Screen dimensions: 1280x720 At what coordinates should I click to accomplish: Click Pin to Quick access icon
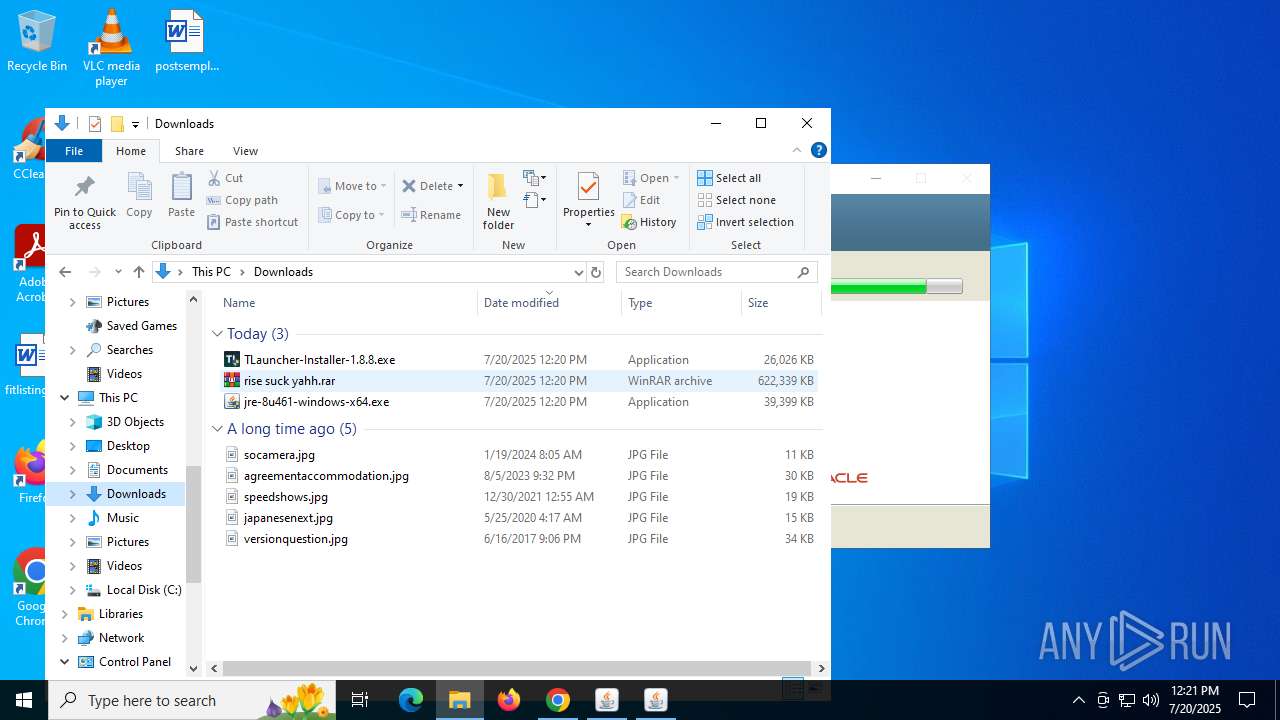point(85,202)
